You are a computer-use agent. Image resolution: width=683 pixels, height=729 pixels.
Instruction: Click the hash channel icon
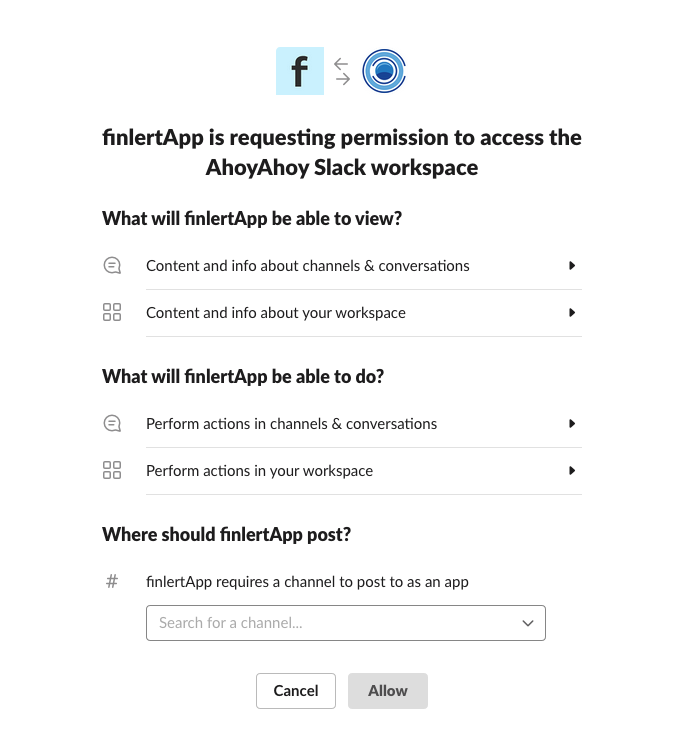[x=112, y=582]
